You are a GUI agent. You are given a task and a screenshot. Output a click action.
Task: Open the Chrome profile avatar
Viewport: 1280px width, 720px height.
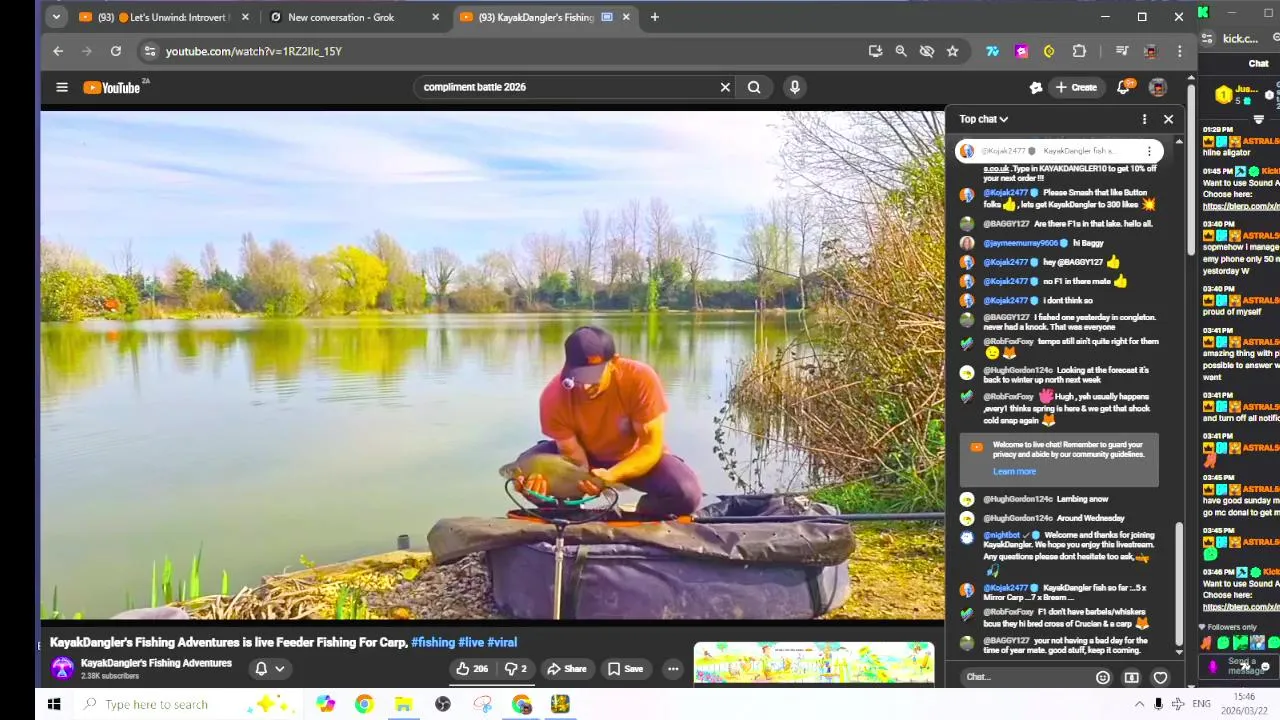tap(1151, 51)
